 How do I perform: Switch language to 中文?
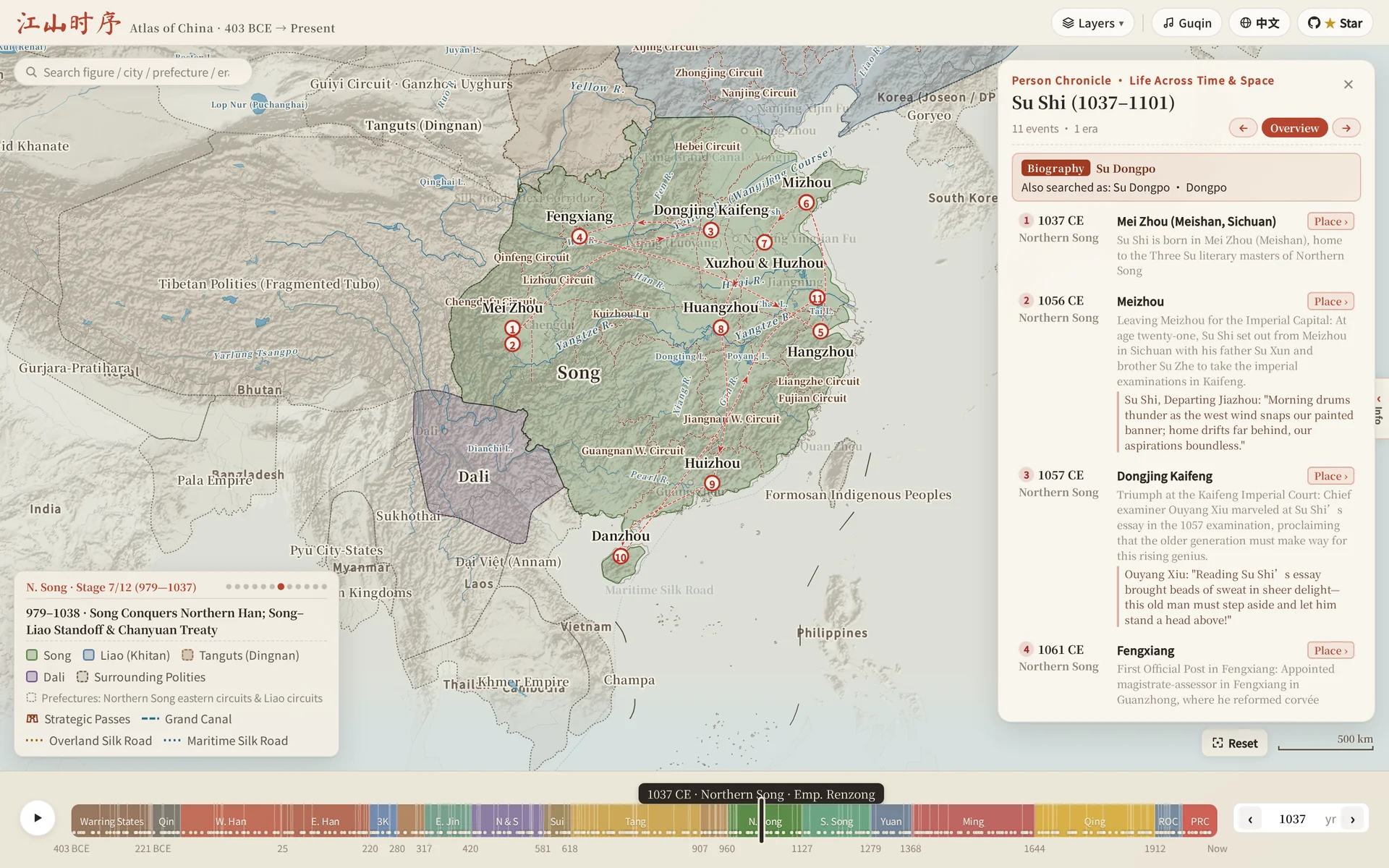(1260, 23)
